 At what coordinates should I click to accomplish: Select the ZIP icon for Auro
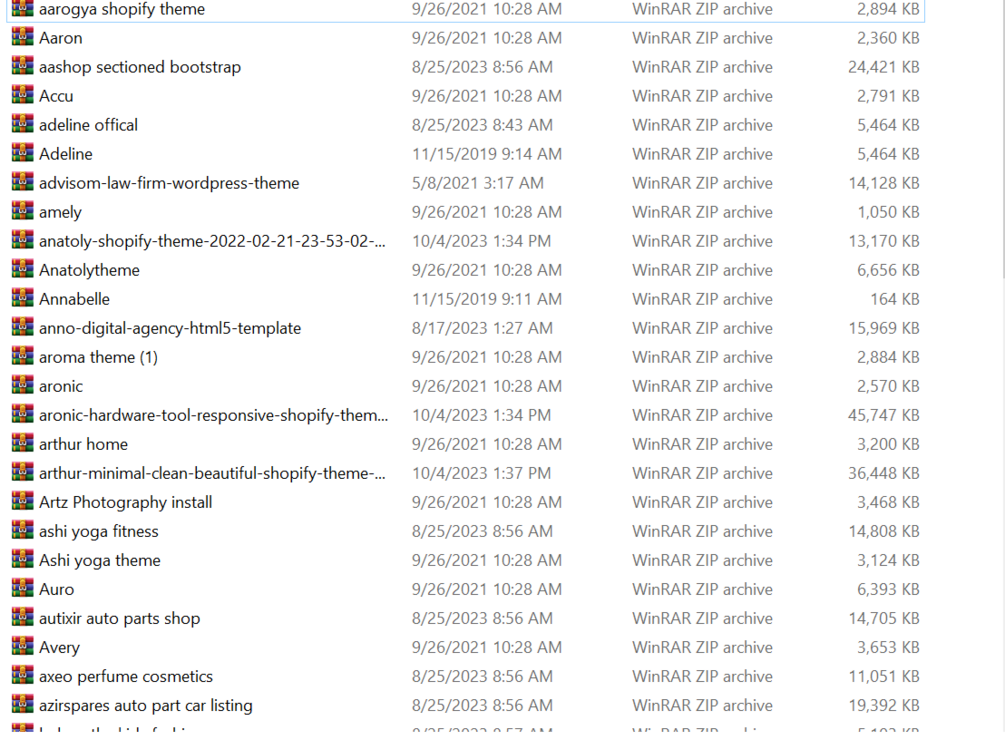(22, 588)
